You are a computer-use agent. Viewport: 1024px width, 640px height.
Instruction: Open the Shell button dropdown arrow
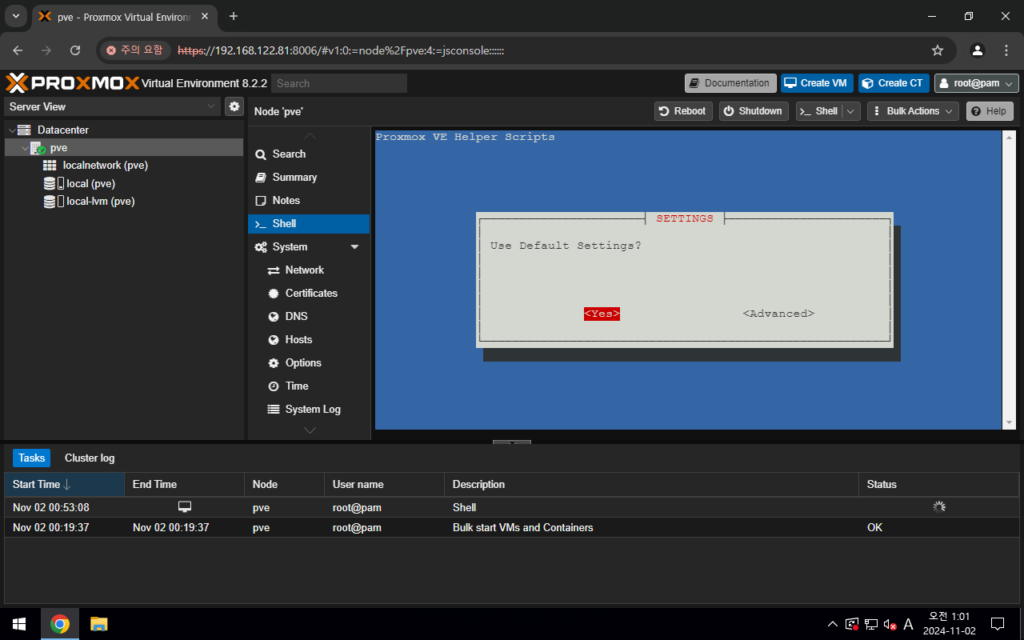point(852,111)
